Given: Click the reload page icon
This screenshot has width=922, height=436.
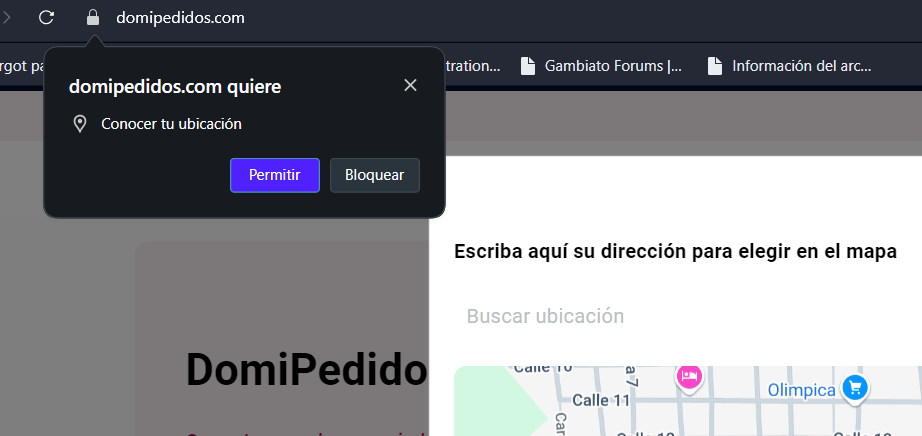Looking at the screenshot, I should point(46,17).
